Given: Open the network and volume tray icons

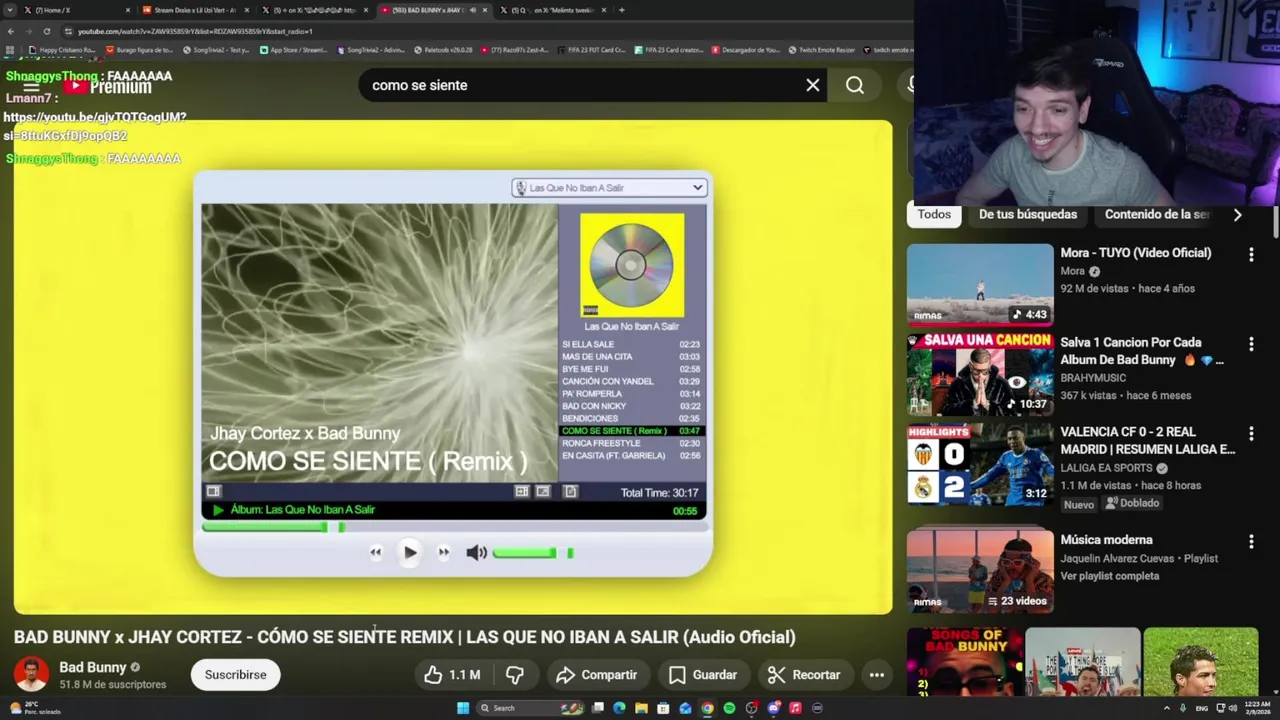Looking at the screenshot, I should [x=1226, y=708].
